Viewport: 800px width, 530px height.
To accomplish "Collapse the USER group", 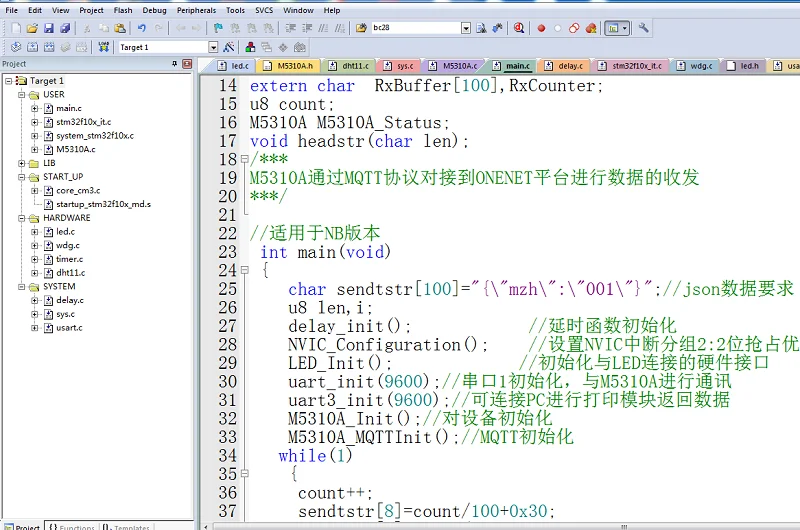I will [x=21, y=94].
